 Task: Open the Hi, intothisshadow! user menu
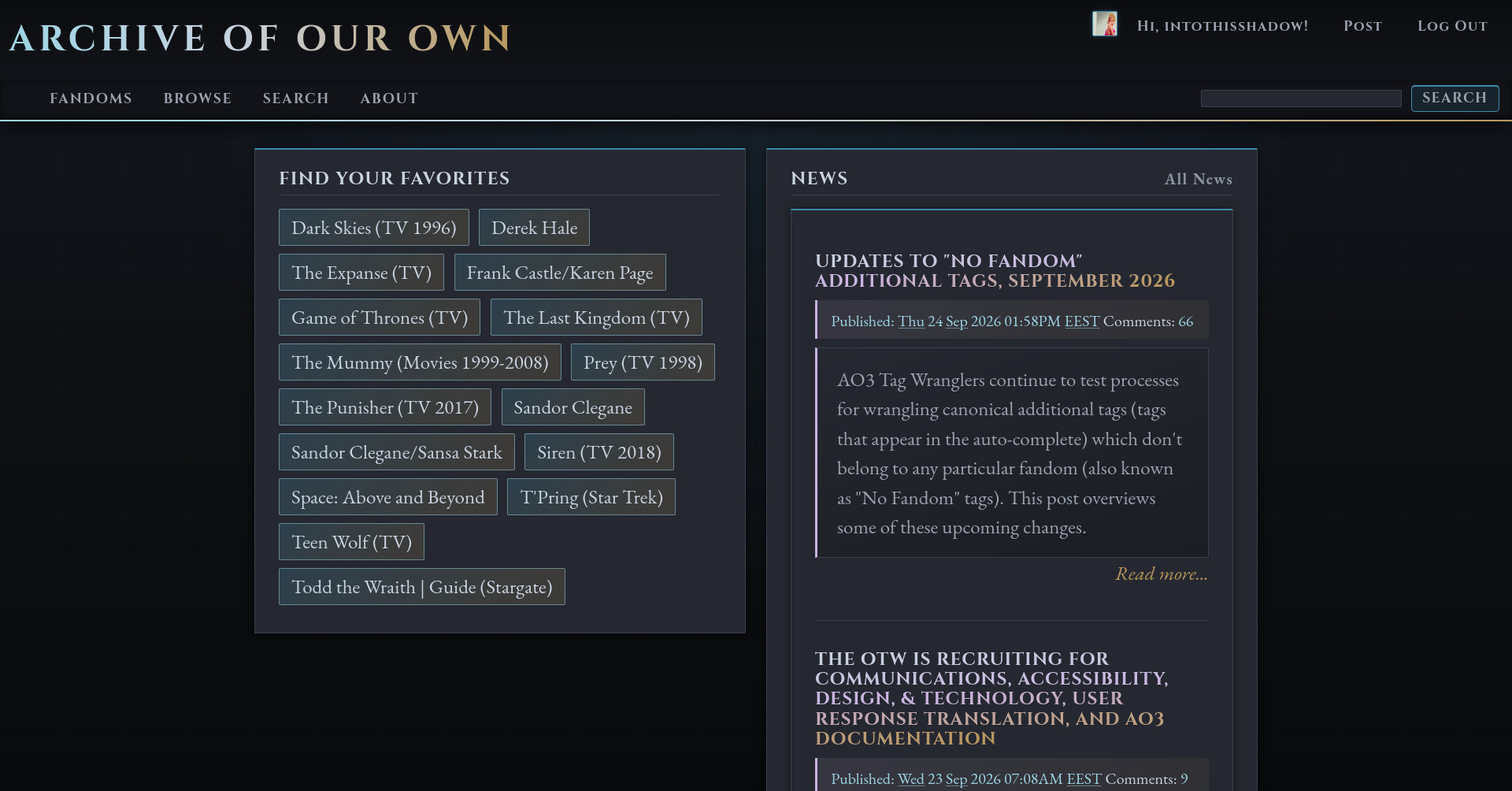(x=1222, y=26)
